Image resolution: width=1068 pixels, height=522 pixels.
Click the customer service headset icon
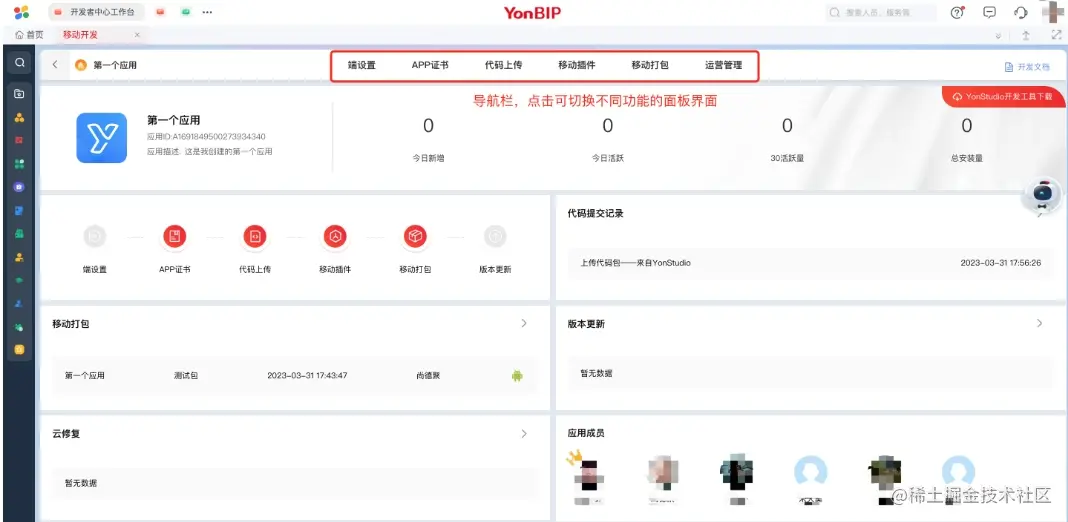(x=1020, y=12)
